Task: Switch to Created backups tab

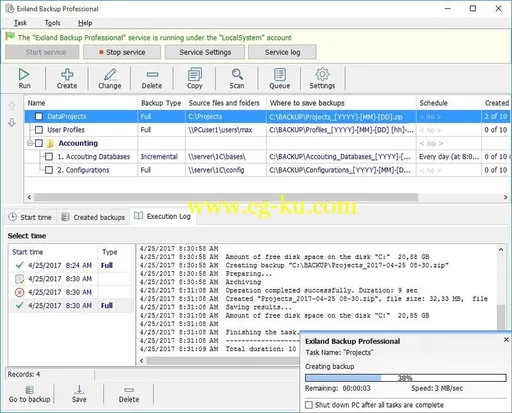Action: click(x=93, y=217)
